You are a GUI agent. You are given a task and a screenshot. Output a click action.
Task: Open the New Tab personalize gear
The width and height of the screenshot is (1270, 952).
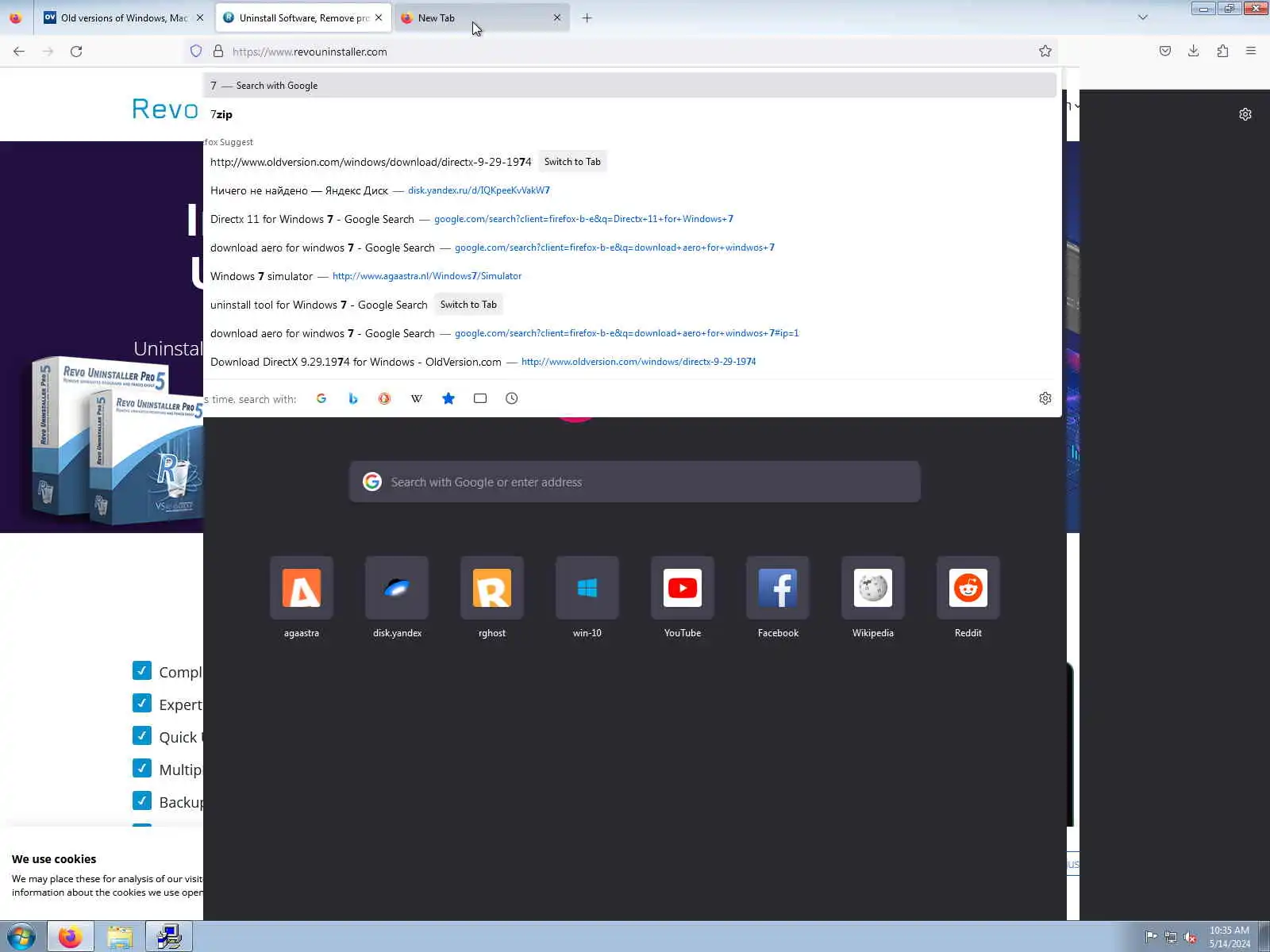tap(1245, 114)
